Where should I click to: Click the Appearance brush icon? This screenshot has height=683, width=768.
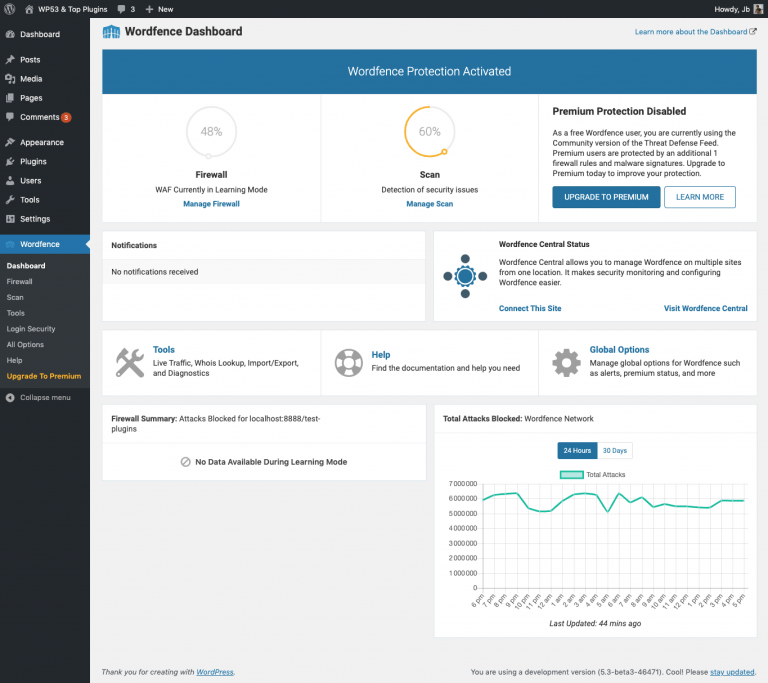[x=10, y=142]
